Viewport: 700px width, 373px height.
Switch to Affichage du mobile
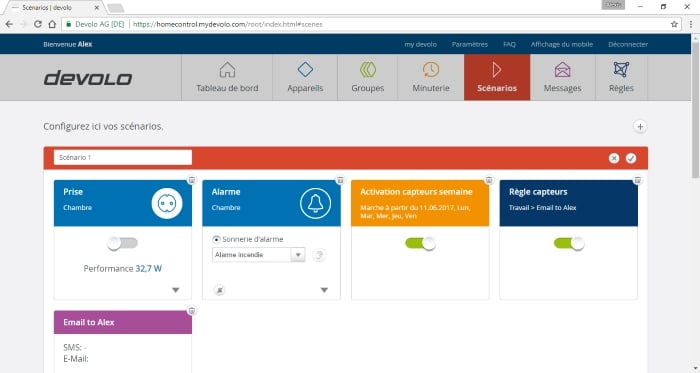562,44
